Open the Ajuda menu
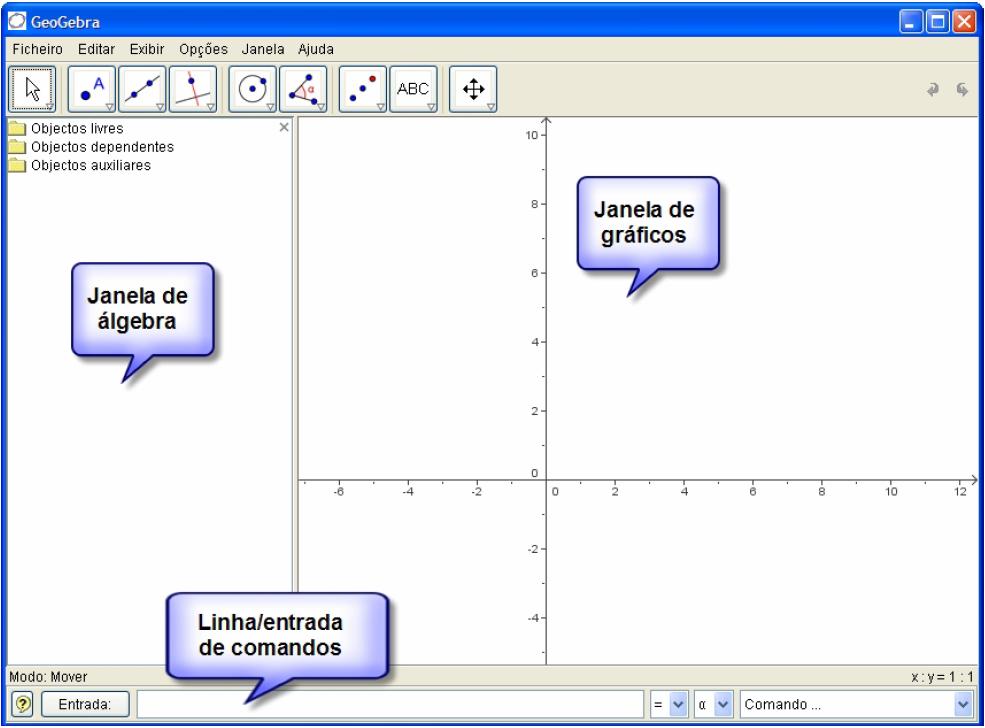Screen dimensions: 985x728 [316, 49]
